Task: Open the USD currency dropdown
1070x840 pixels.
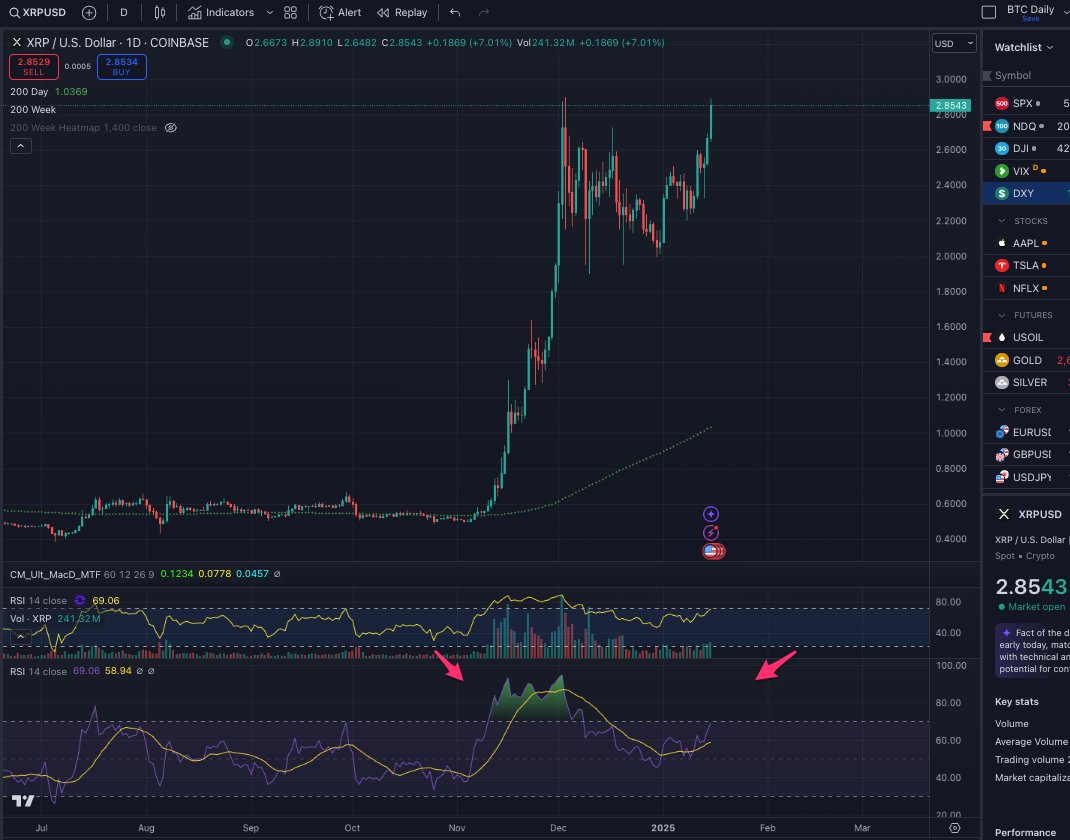Action: coord(953,43)
